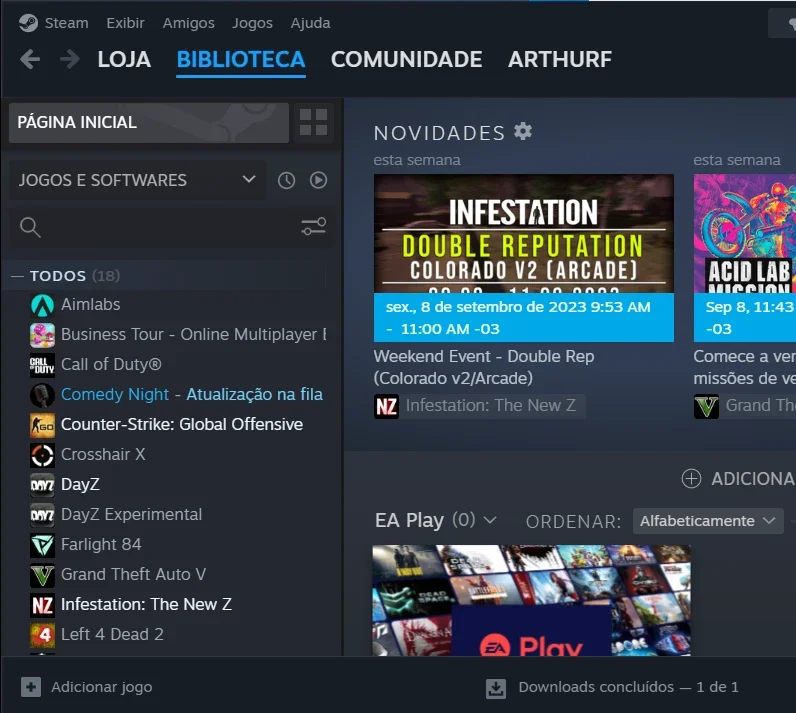Image resolution: width=796 pixels, height=713 pixels.
Task: Click Infestation: The New Z news tag
Action: coord(480,406)
